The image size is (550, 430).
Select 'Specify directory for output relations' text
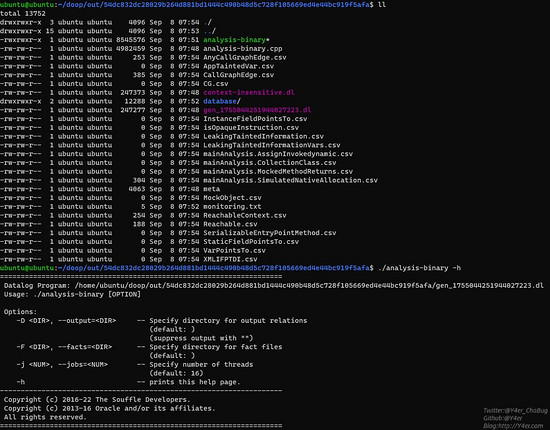point(228,321)
